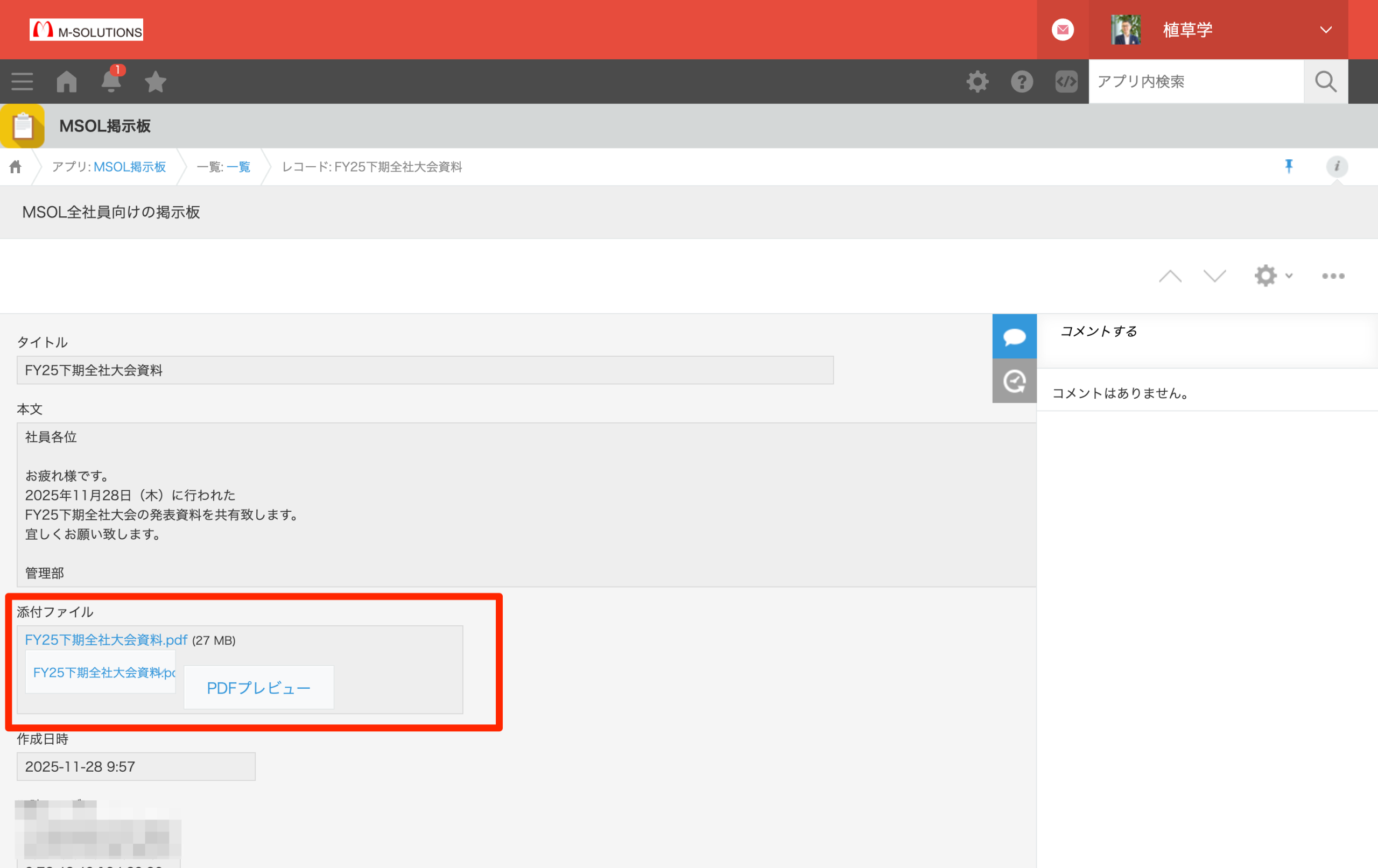
Task: Go to portal home icon in toolbar
Action: [66, 81]
